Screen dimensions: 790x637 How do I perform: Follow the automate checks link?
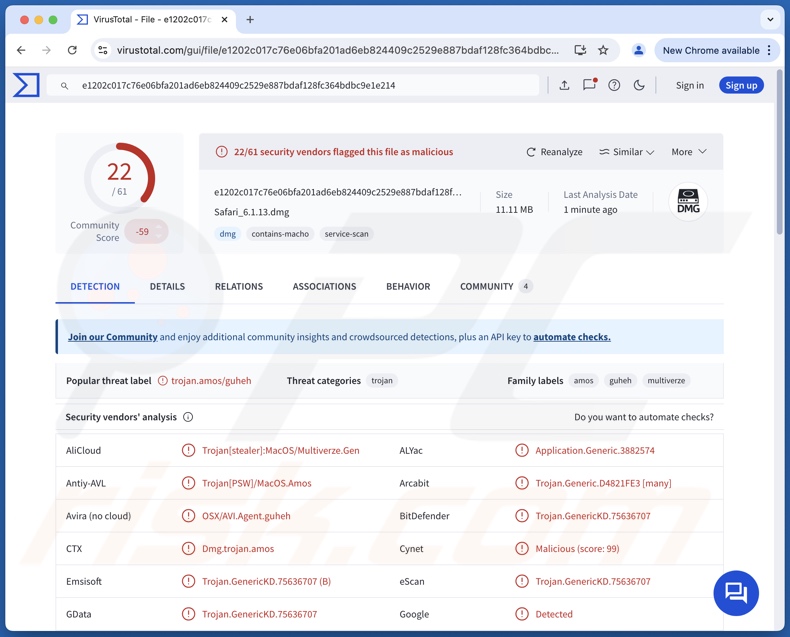coord(571,337)
